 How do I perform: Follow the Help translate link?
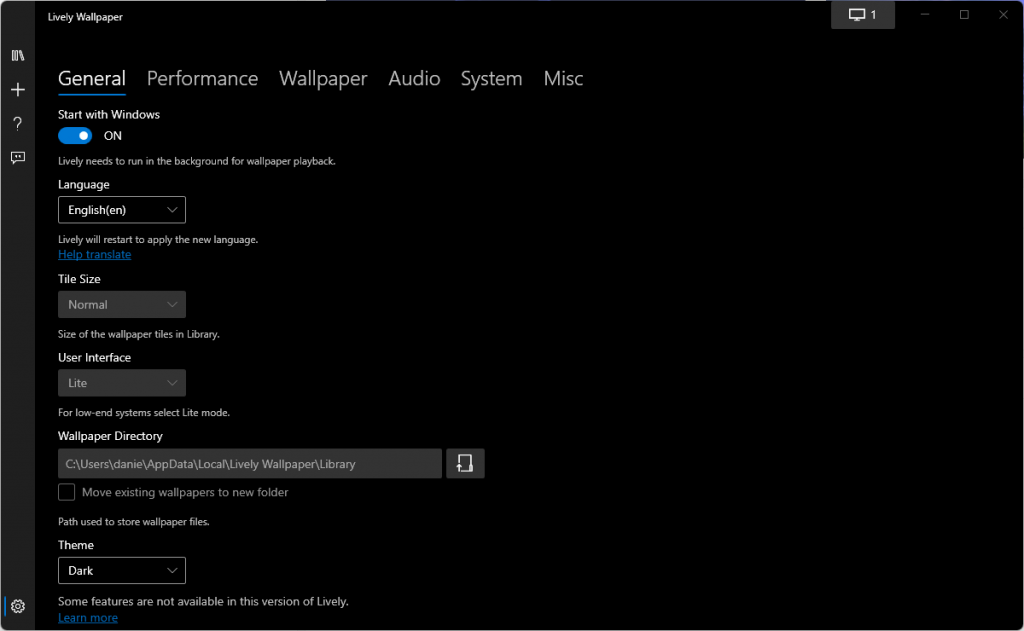coord(95,255)
